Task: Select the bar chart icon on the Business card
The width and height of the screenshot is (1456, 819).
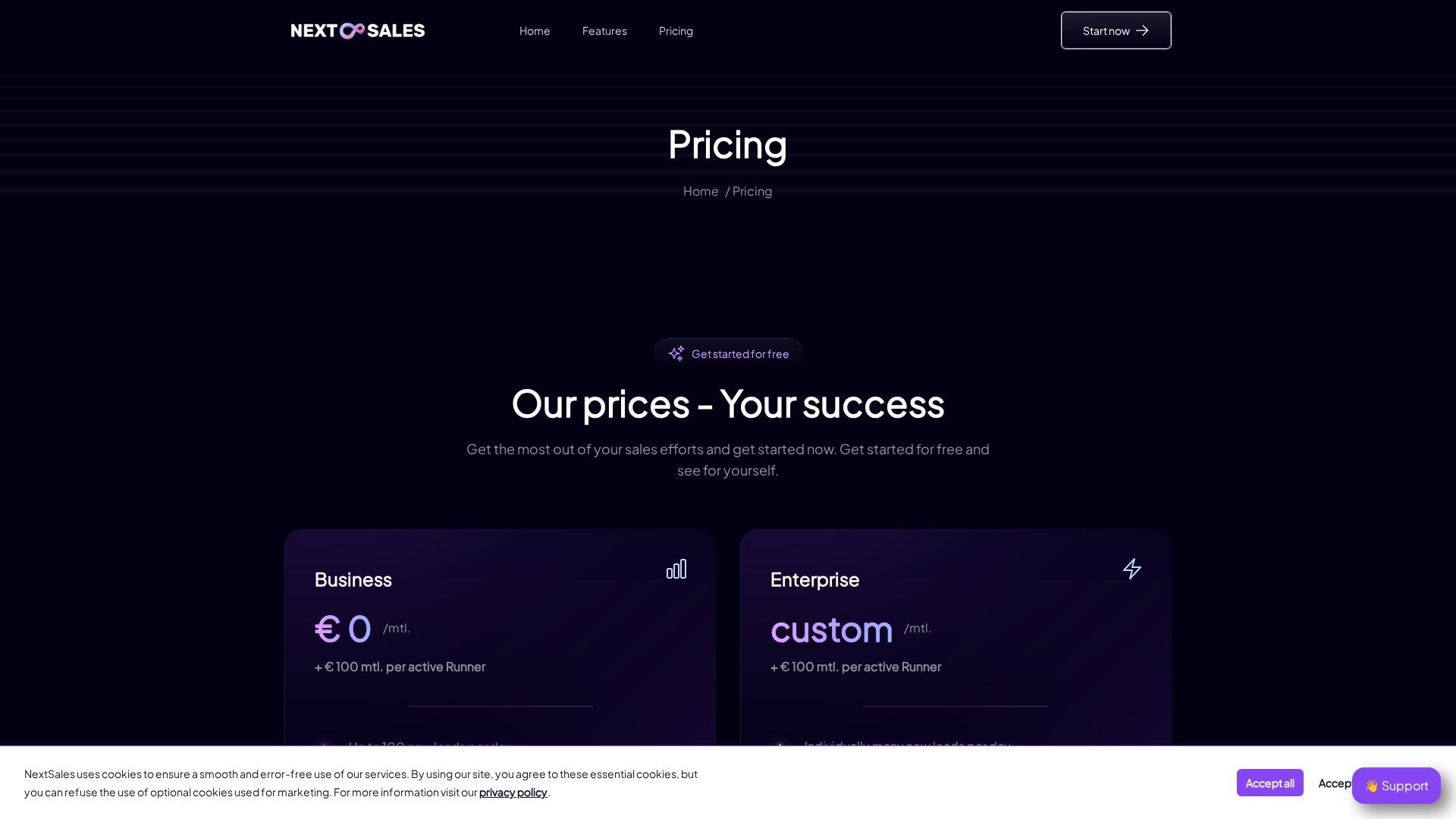Action: pyautogui.click(x=676, y=569)
